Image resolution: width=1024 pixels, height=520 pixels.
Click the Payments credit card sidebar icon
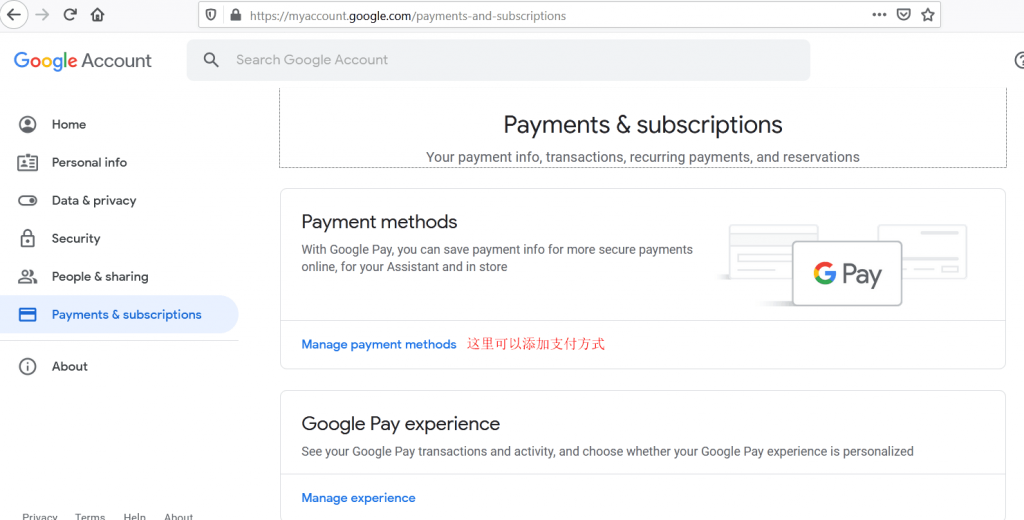coord(27,315)
